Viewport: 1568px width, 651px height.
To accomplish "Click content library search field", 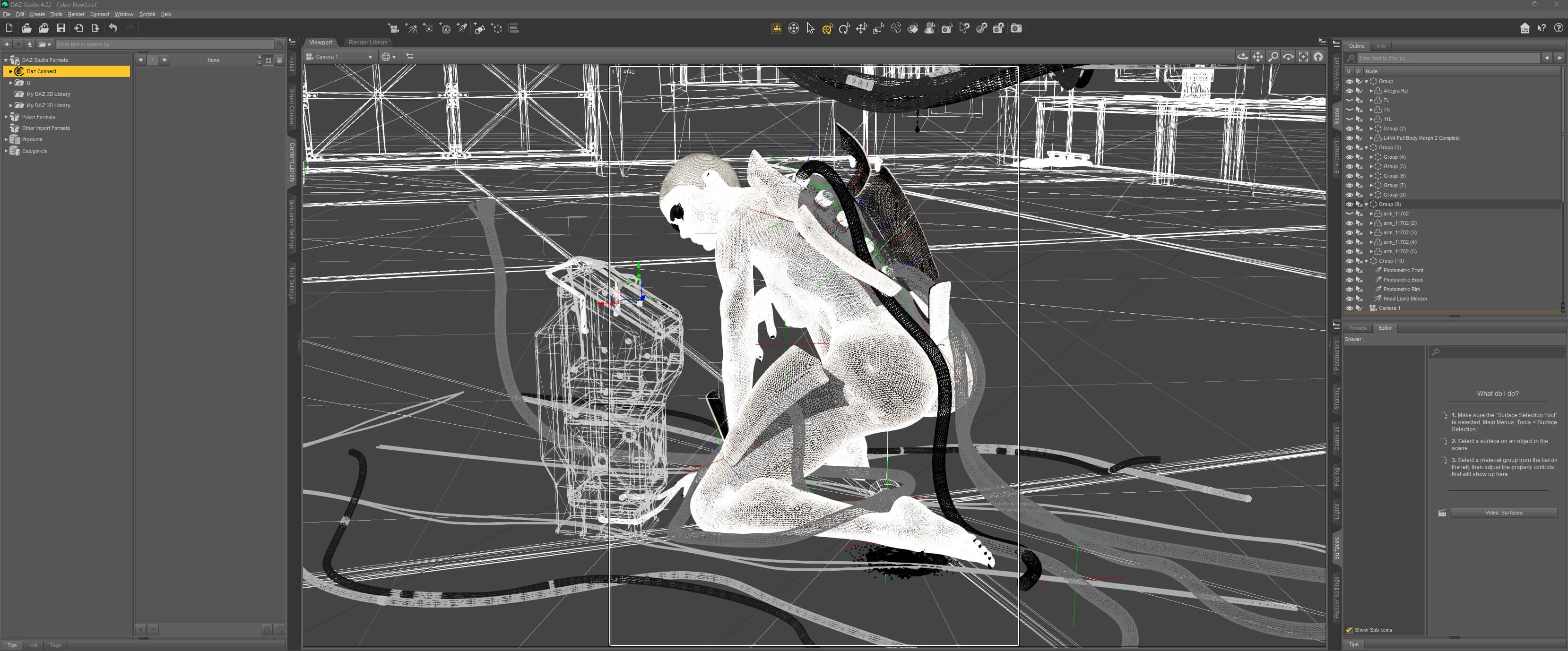I will click(x=165, y=44).
